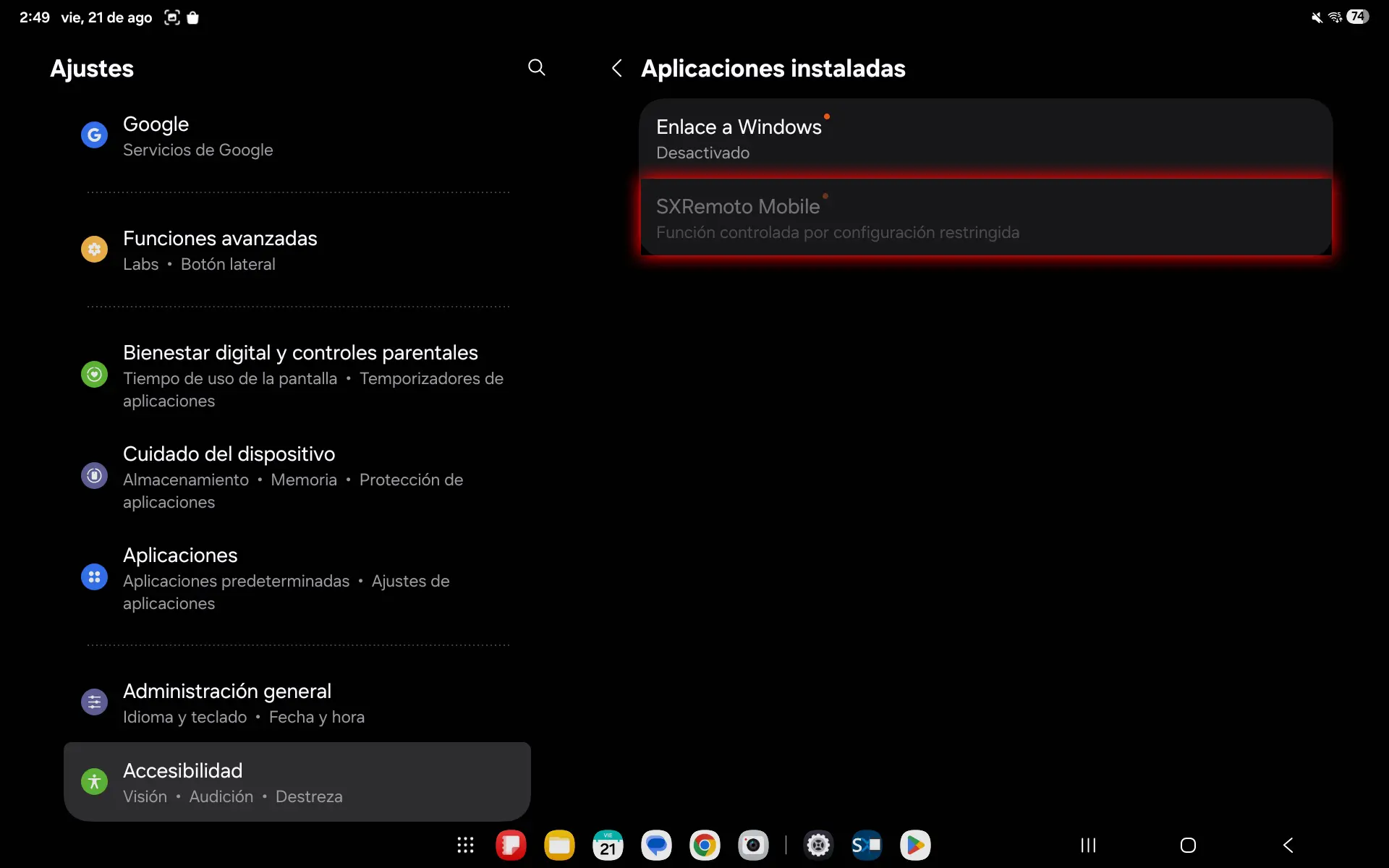
Task: Go back from Aplicaciones instaladas
Action: [616, 68]
